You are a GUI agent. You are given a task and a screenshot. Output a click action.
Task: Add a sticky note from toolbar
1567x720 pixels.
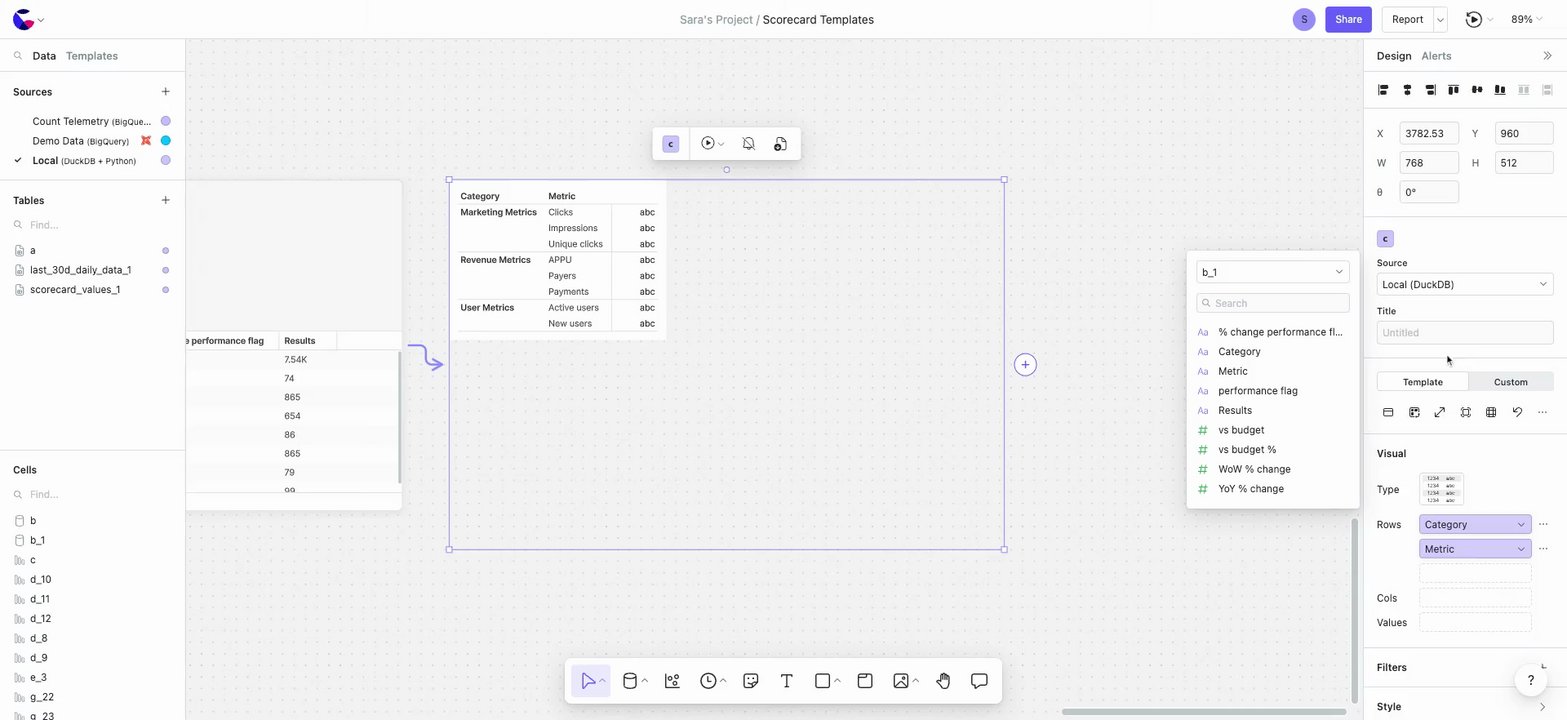tap(751, 681)
